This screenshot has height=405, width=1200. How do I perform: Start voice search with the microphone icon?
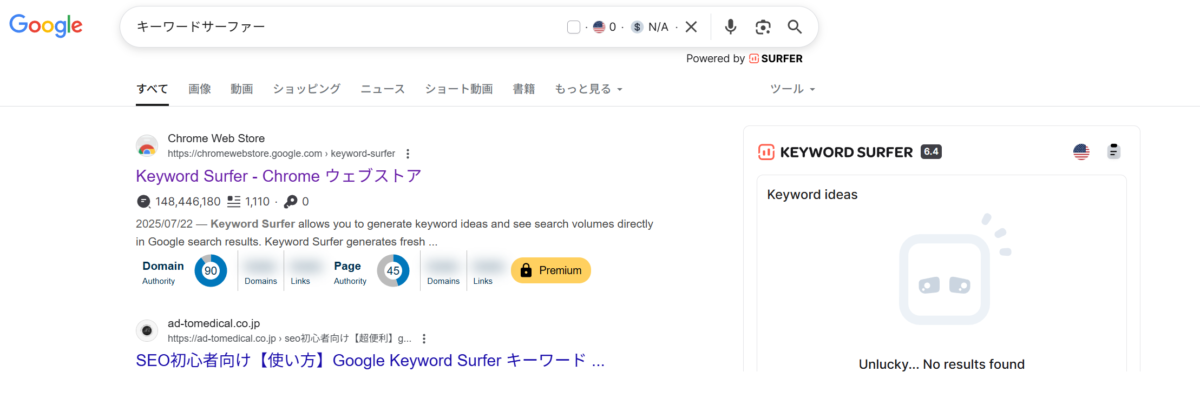731,27
